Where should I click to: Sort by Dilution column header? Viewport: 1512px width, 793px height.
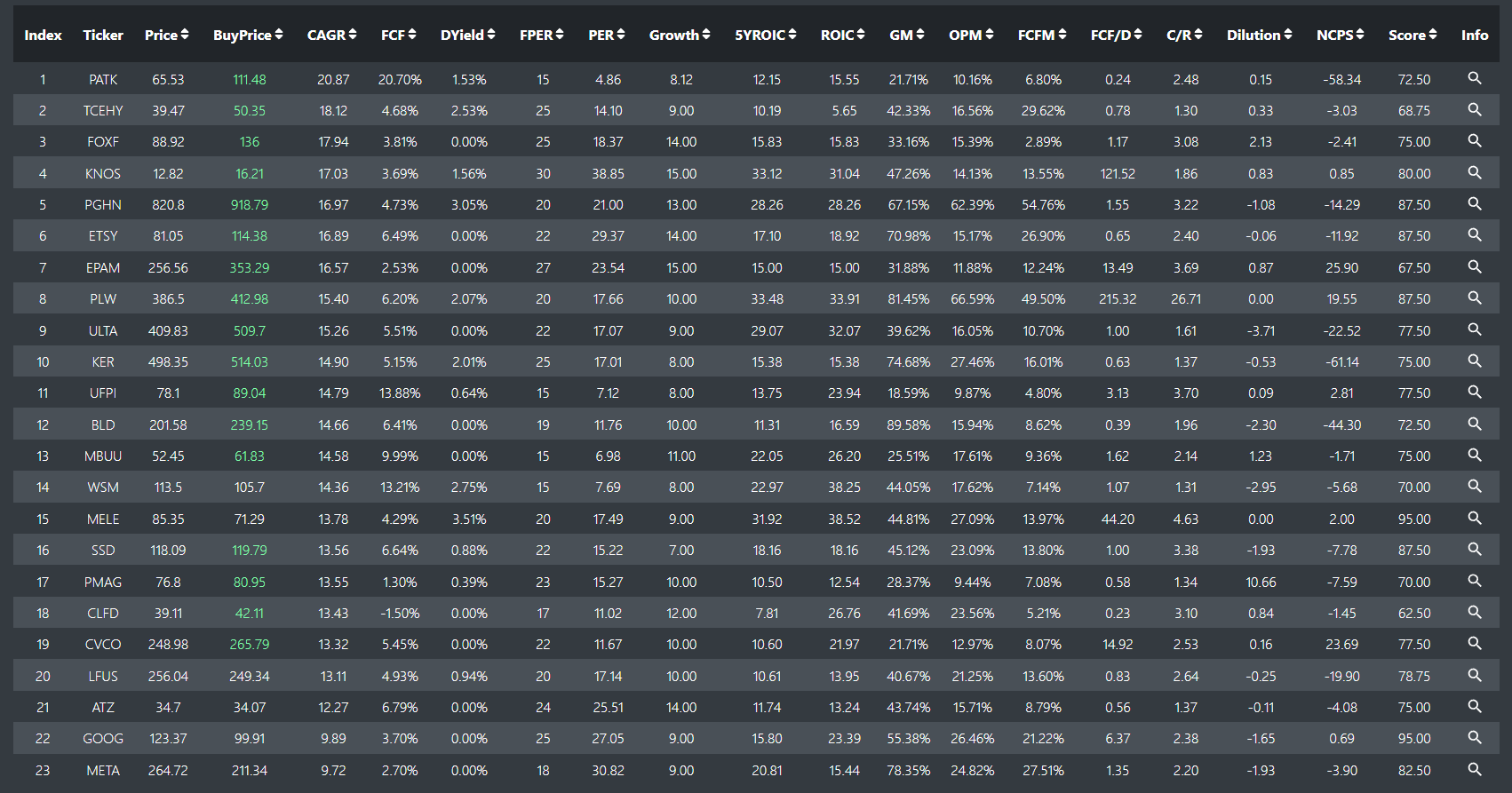point(1259,35)
